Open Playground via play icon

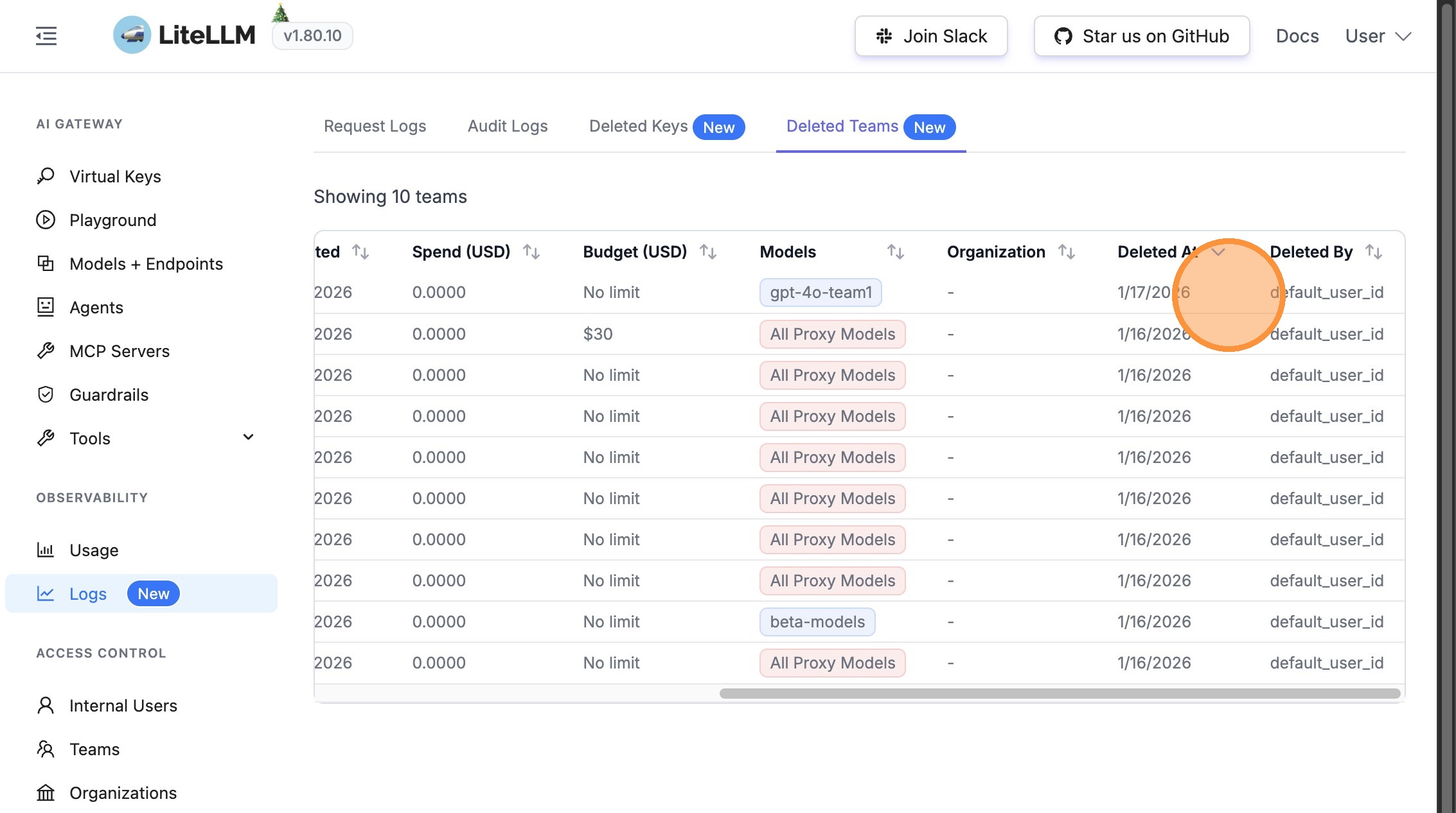(x=46, y=220)
